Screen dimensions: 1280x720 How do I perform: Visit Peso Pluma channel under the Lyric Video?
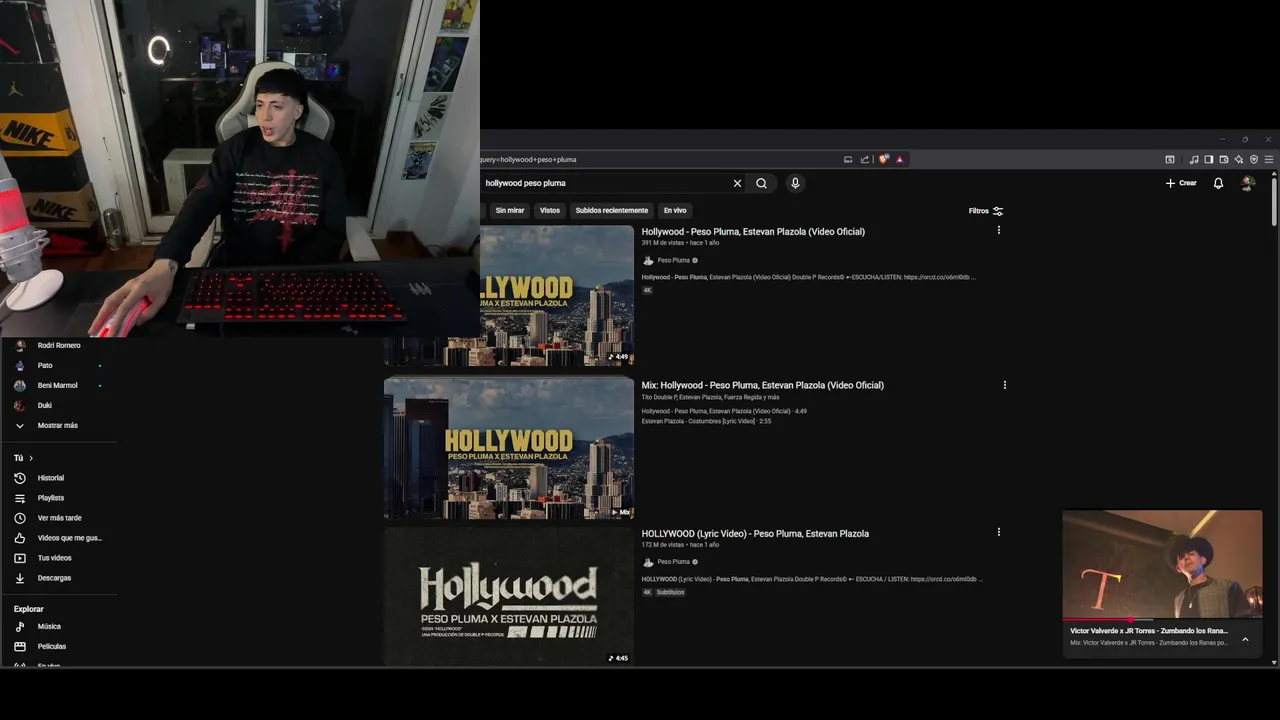673,562
